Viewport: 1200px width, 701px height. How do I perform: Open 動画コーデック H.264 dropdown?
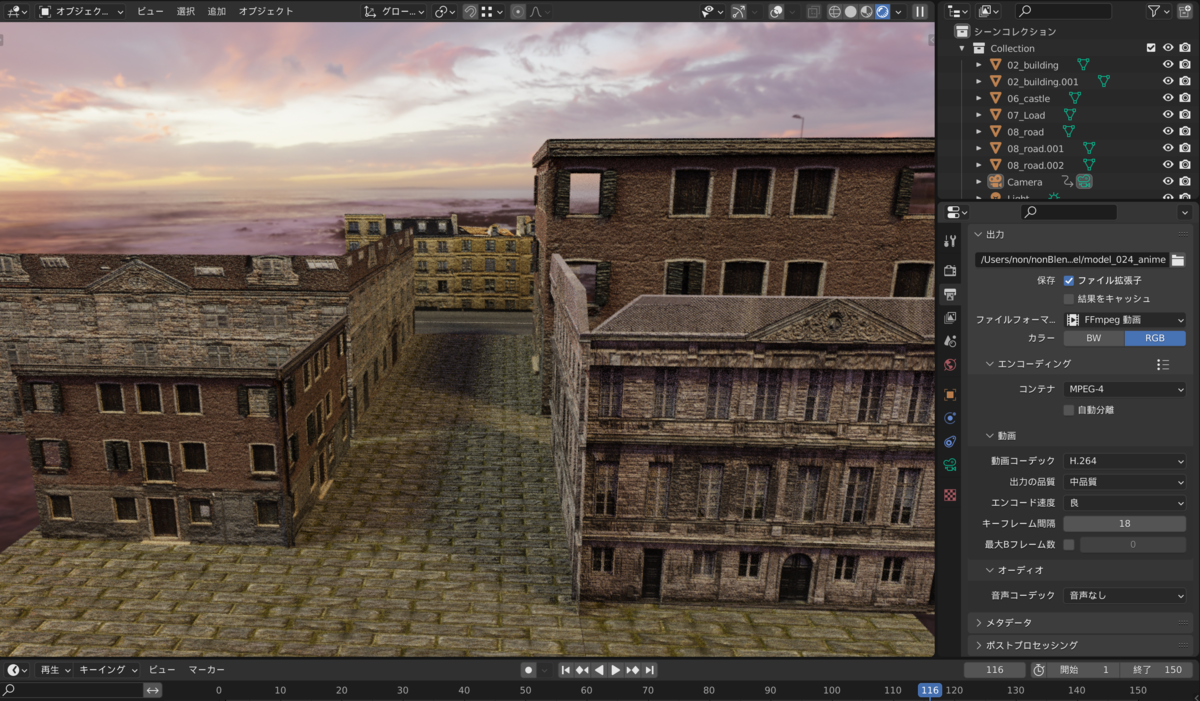(x=1125, y=461)
